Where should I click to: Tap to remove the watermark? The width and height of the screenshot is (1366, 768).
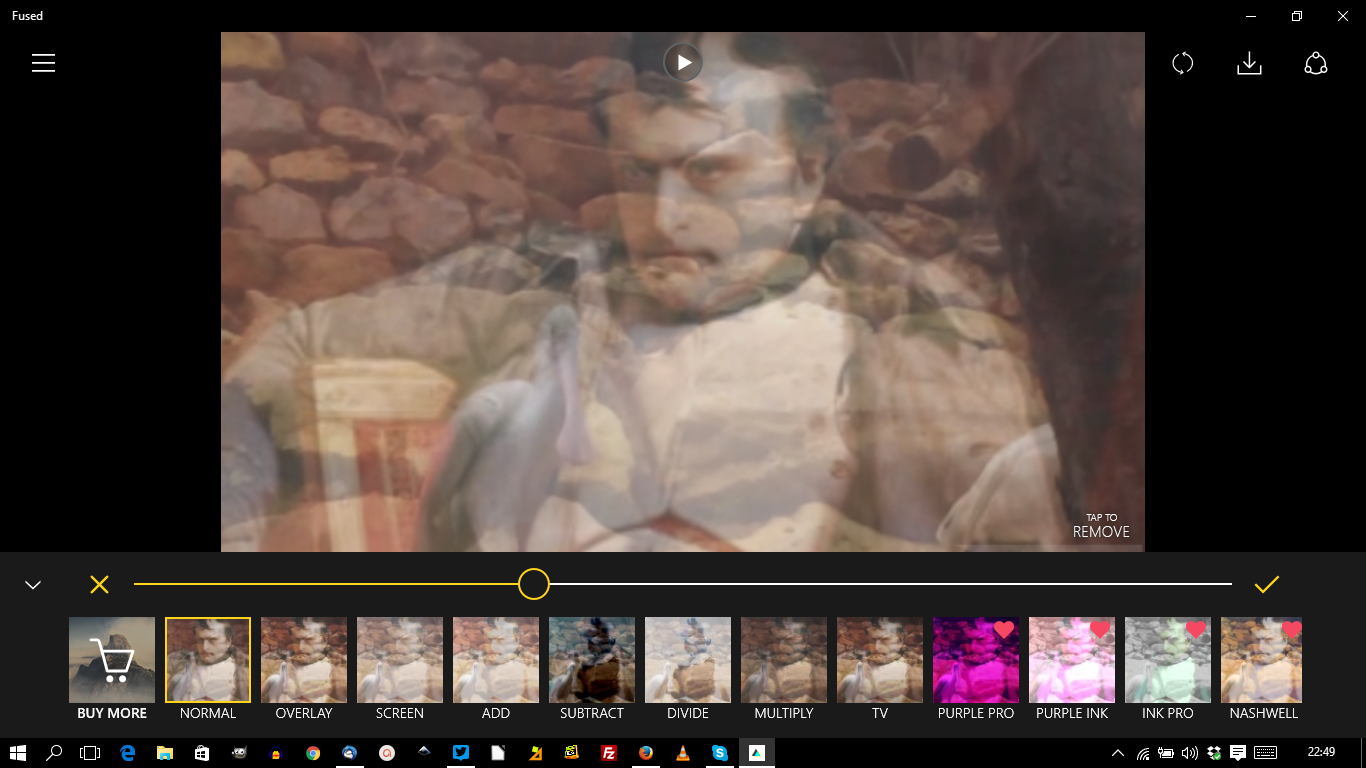1101,526
